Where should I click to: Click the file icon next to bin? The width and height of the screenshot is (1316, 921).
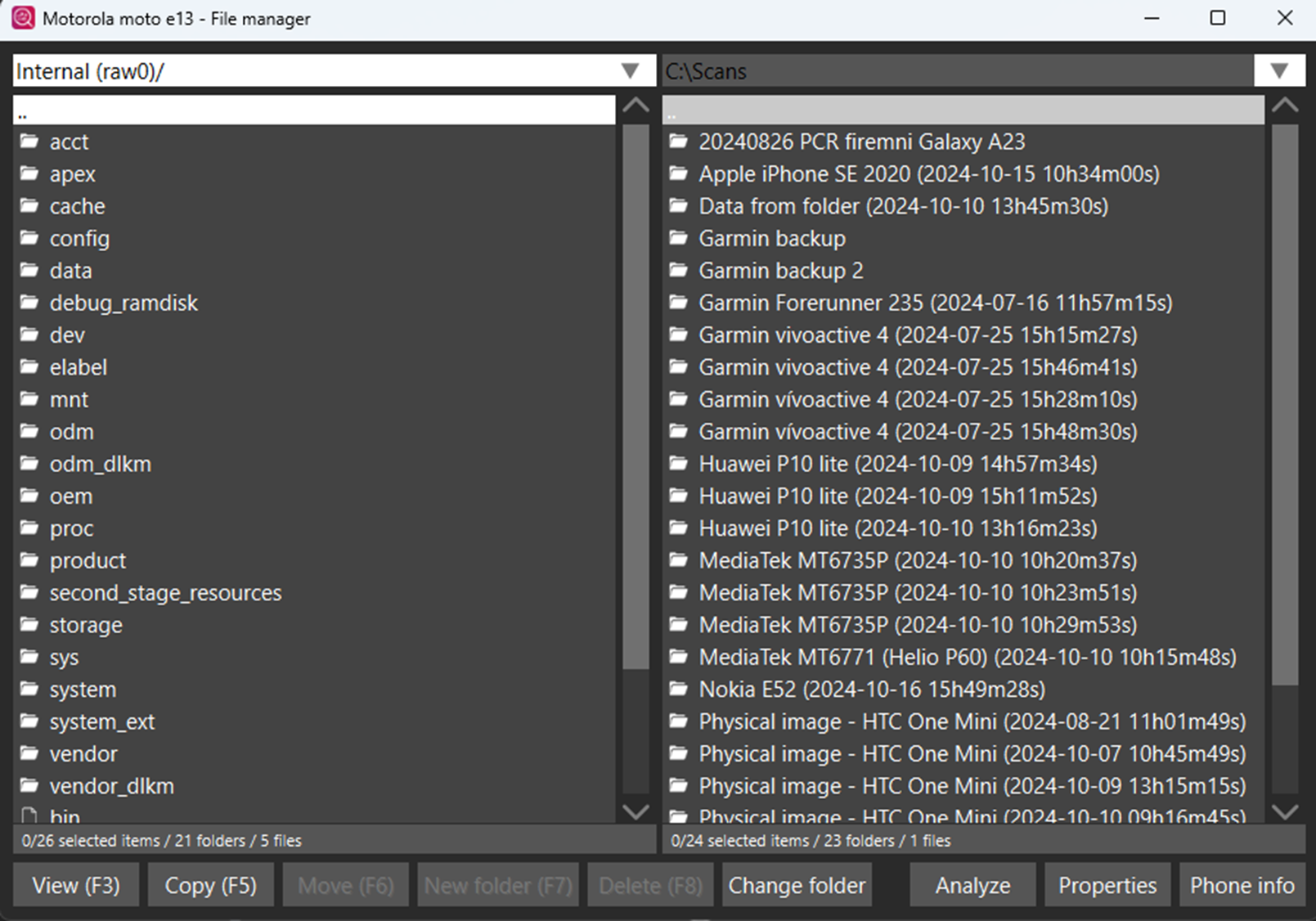[x=29, y=815]
